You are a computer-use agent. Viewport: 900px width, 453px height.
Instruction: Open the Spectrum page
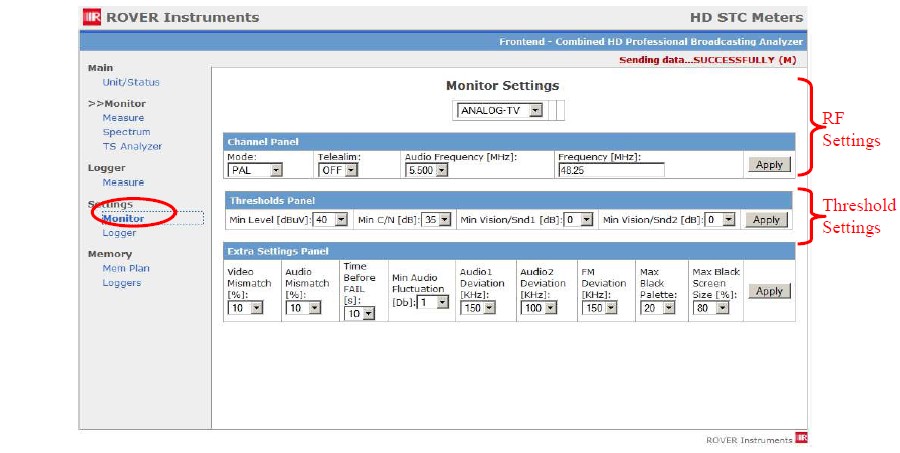[126, 132]
